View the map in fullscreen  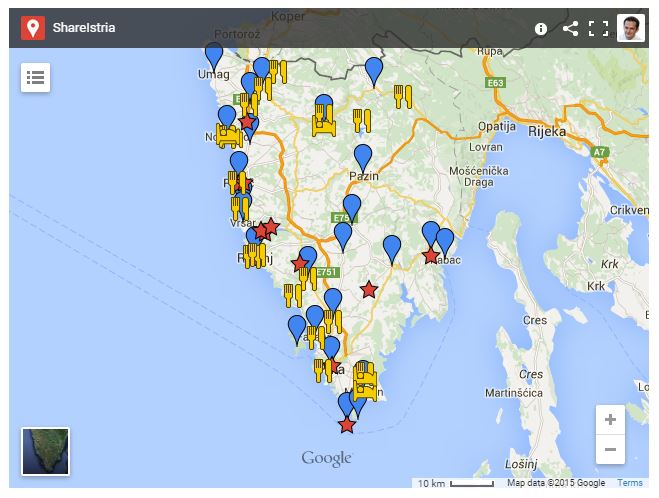coord(598,29)
